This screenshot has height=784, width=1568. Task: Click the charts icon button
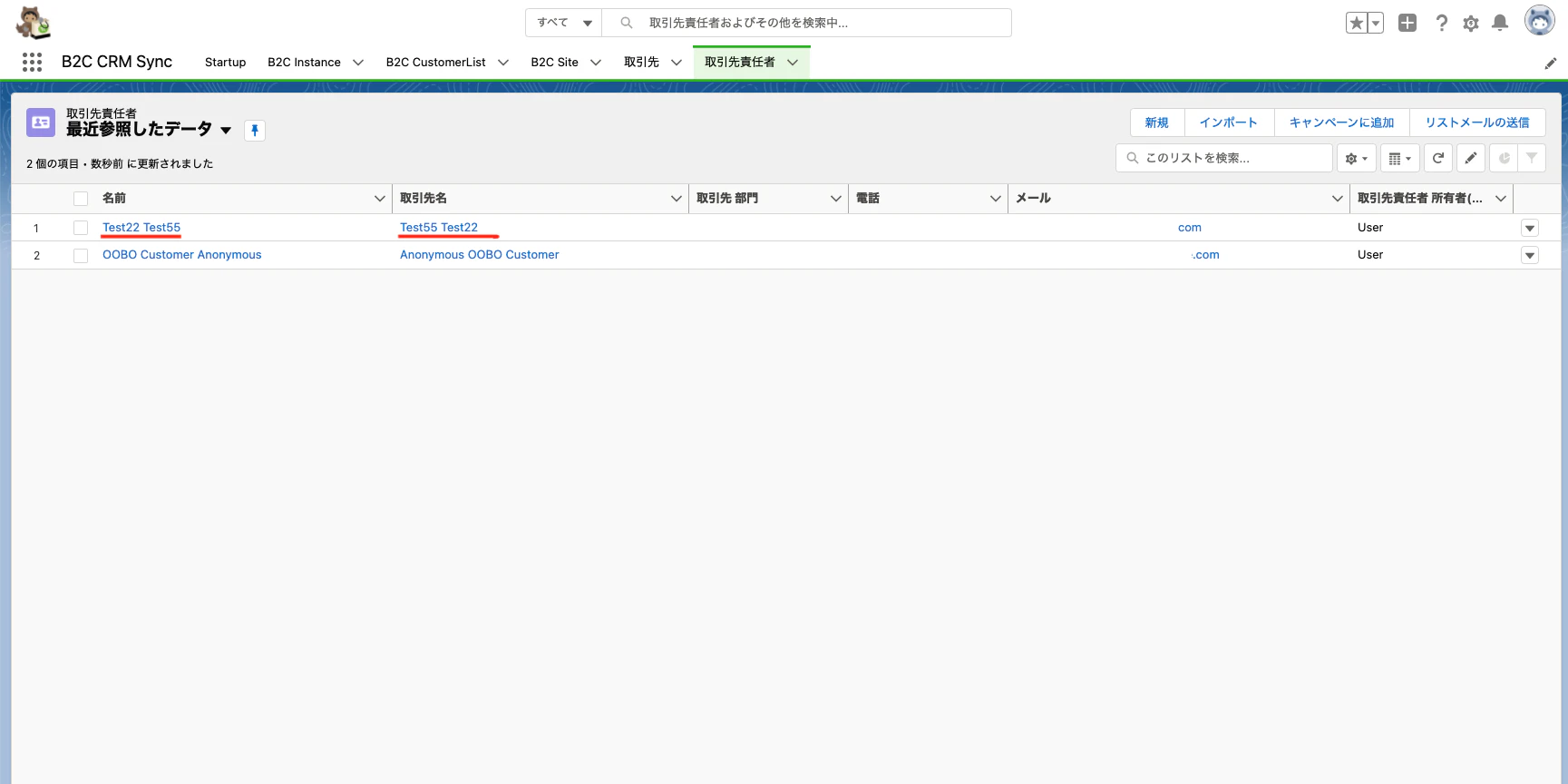point(1504,158)
